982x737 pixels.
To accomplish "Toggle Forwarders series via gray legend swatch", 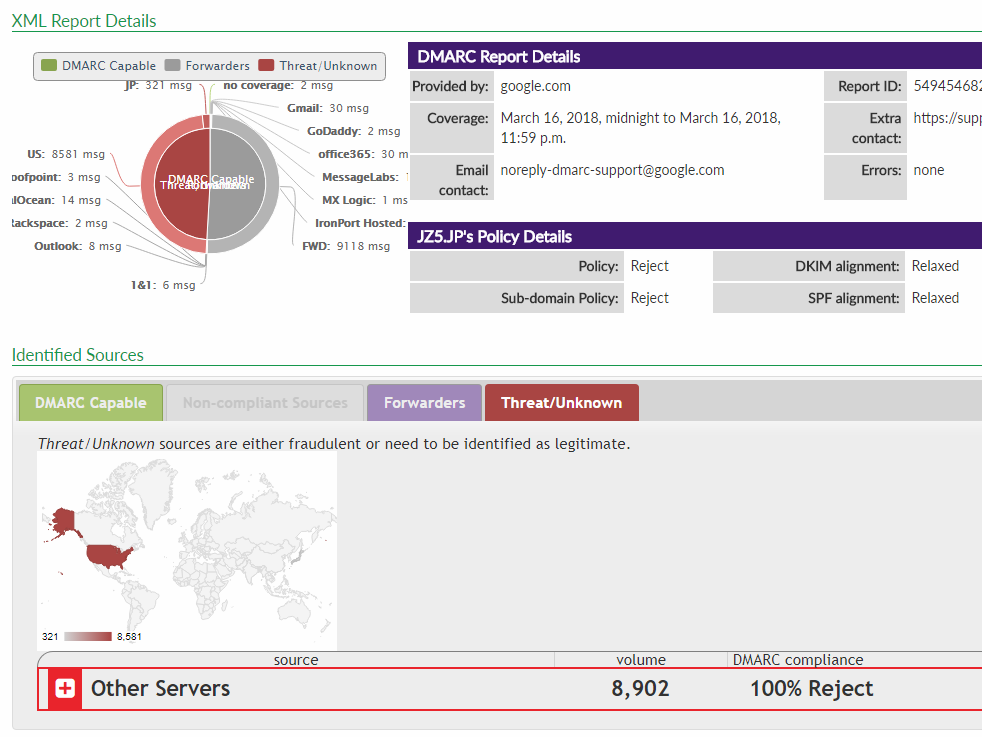I will (x=172, y=66).
